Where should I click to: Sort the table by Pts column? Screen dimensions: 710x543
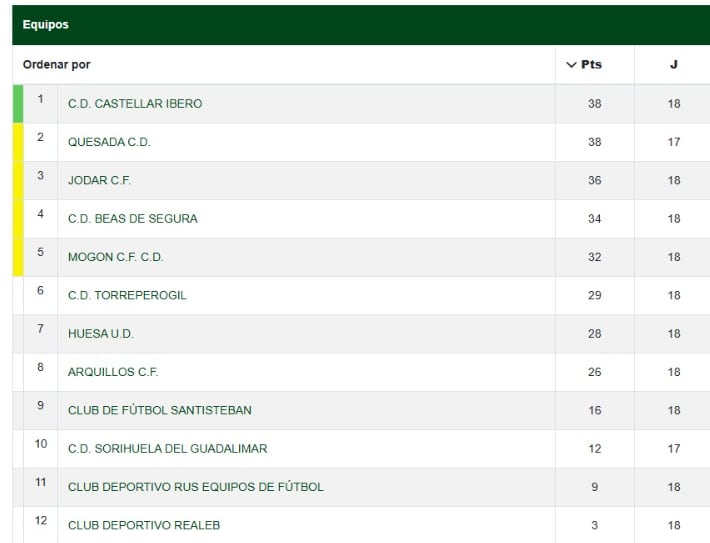tap(592, 65)
